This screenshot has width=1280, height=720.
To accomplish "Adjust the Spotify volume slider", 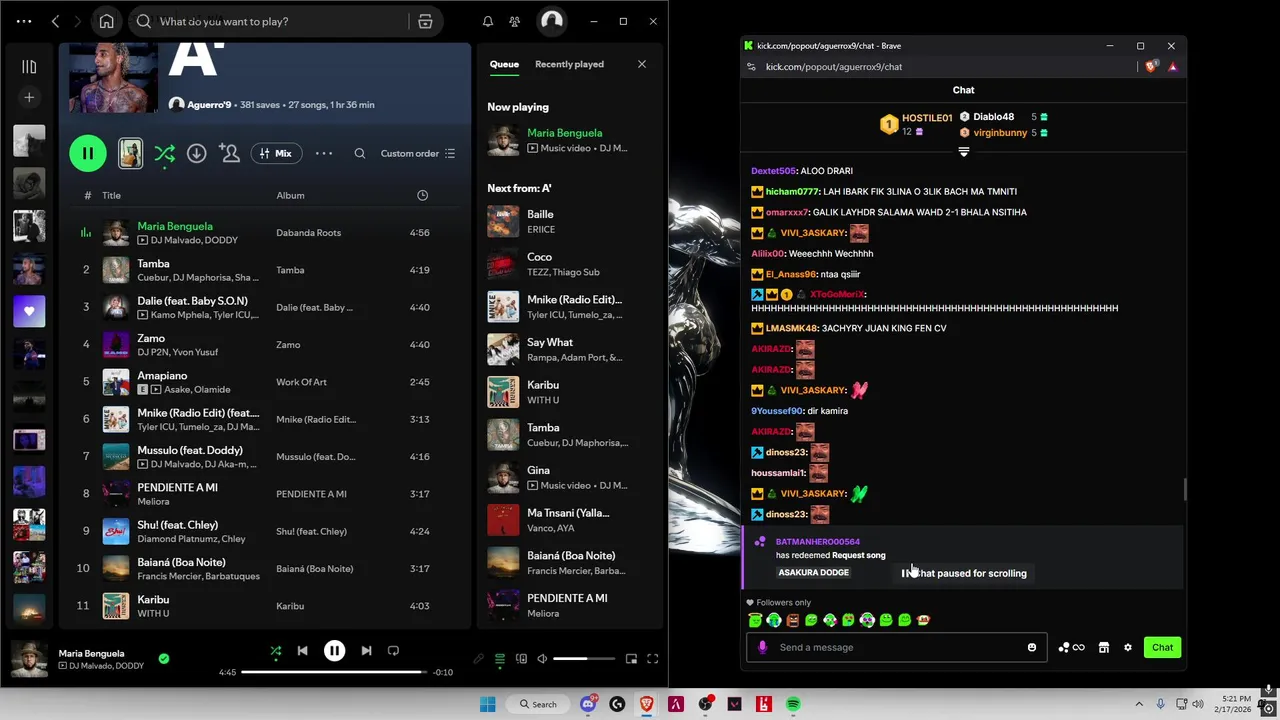I will (584, 659).
